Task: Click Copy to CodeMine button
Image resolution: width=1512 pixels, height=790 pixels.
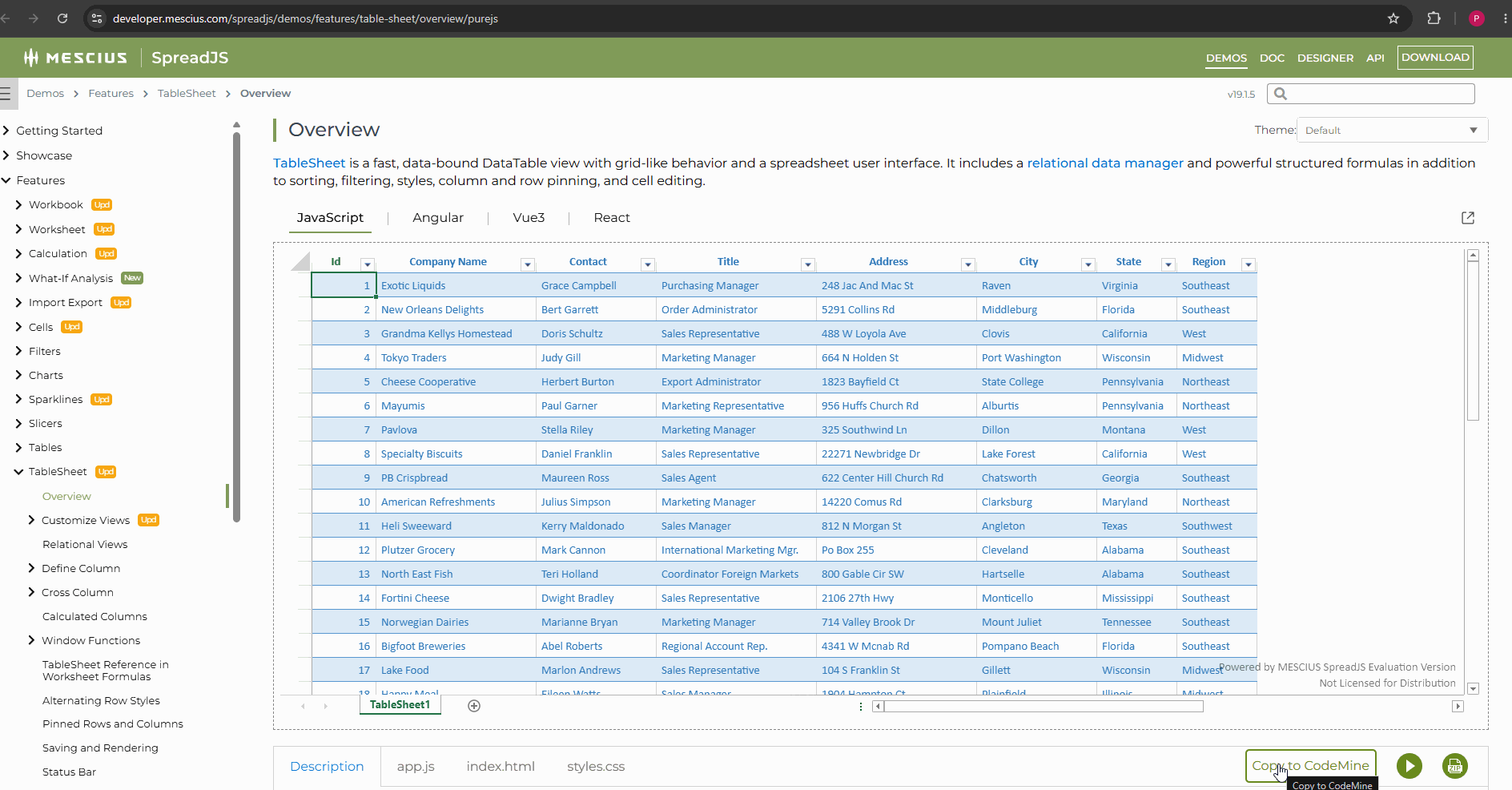Action: [x=1310, y=766]
